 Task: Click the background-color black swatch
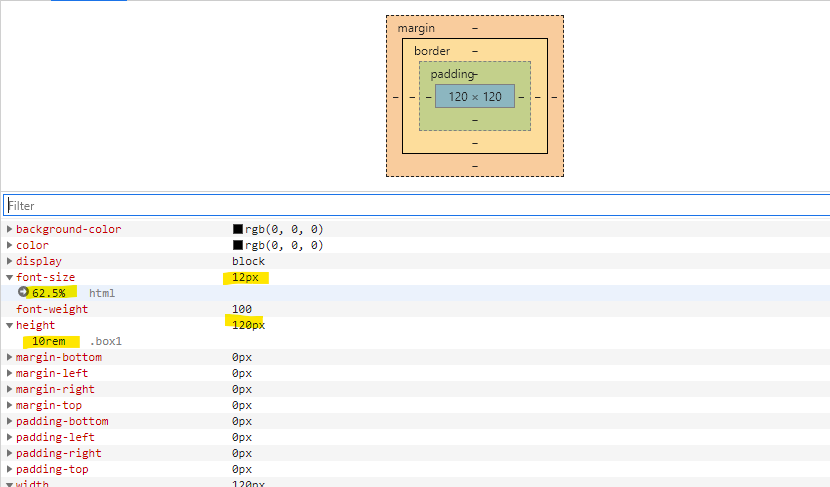coord(238,229)
